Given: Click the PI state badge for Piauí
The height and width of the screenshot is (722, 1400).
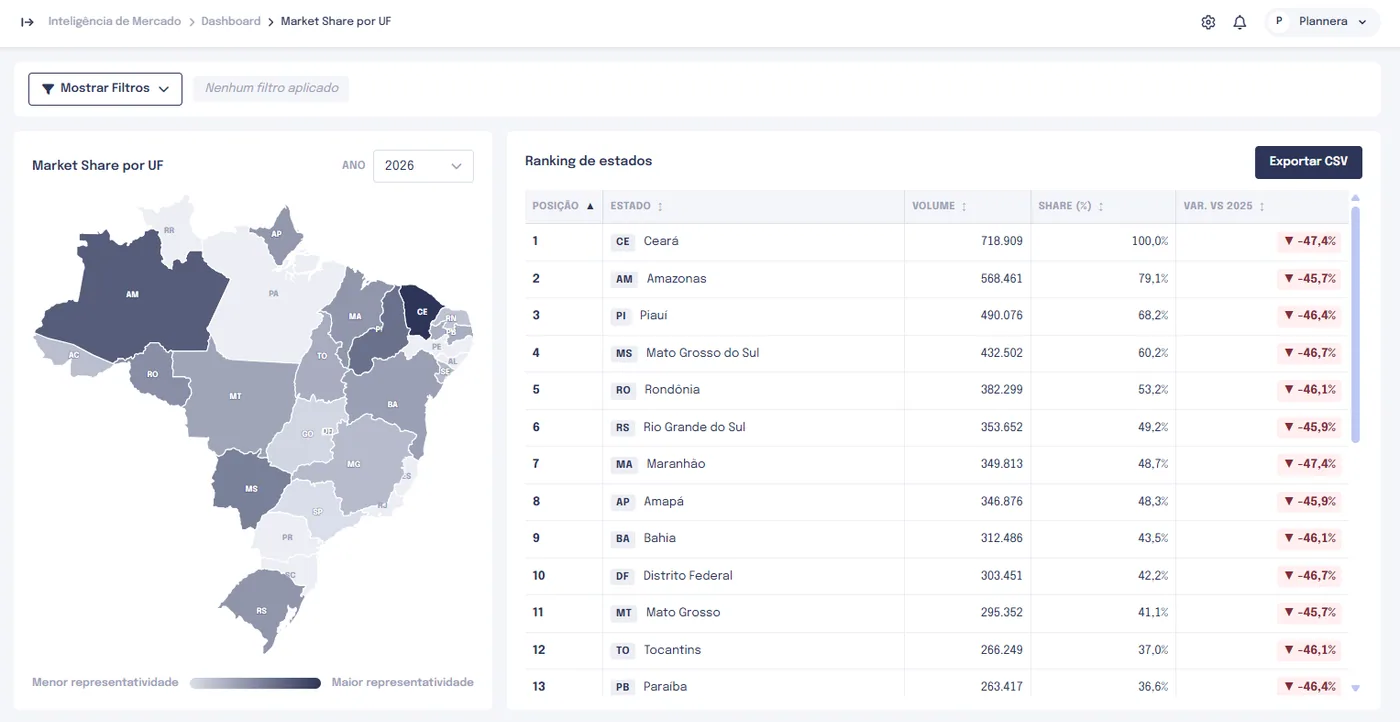Looking at the screenshot, I should 621,316.
